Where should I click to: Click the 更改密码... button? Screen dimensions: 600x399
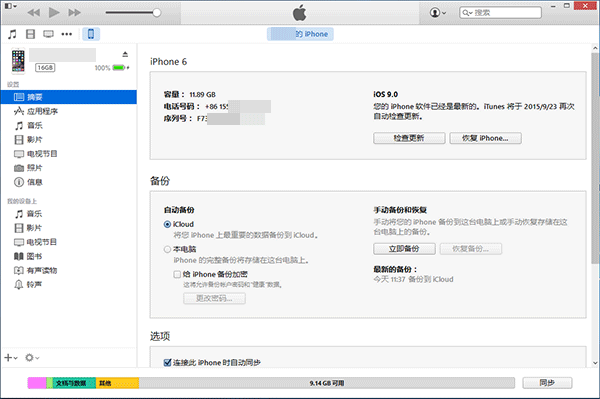pos(214,298)
